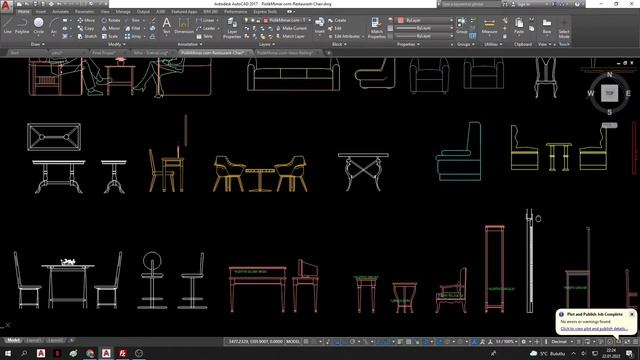Switch to the Output ribbon tab

coord(143,12)
